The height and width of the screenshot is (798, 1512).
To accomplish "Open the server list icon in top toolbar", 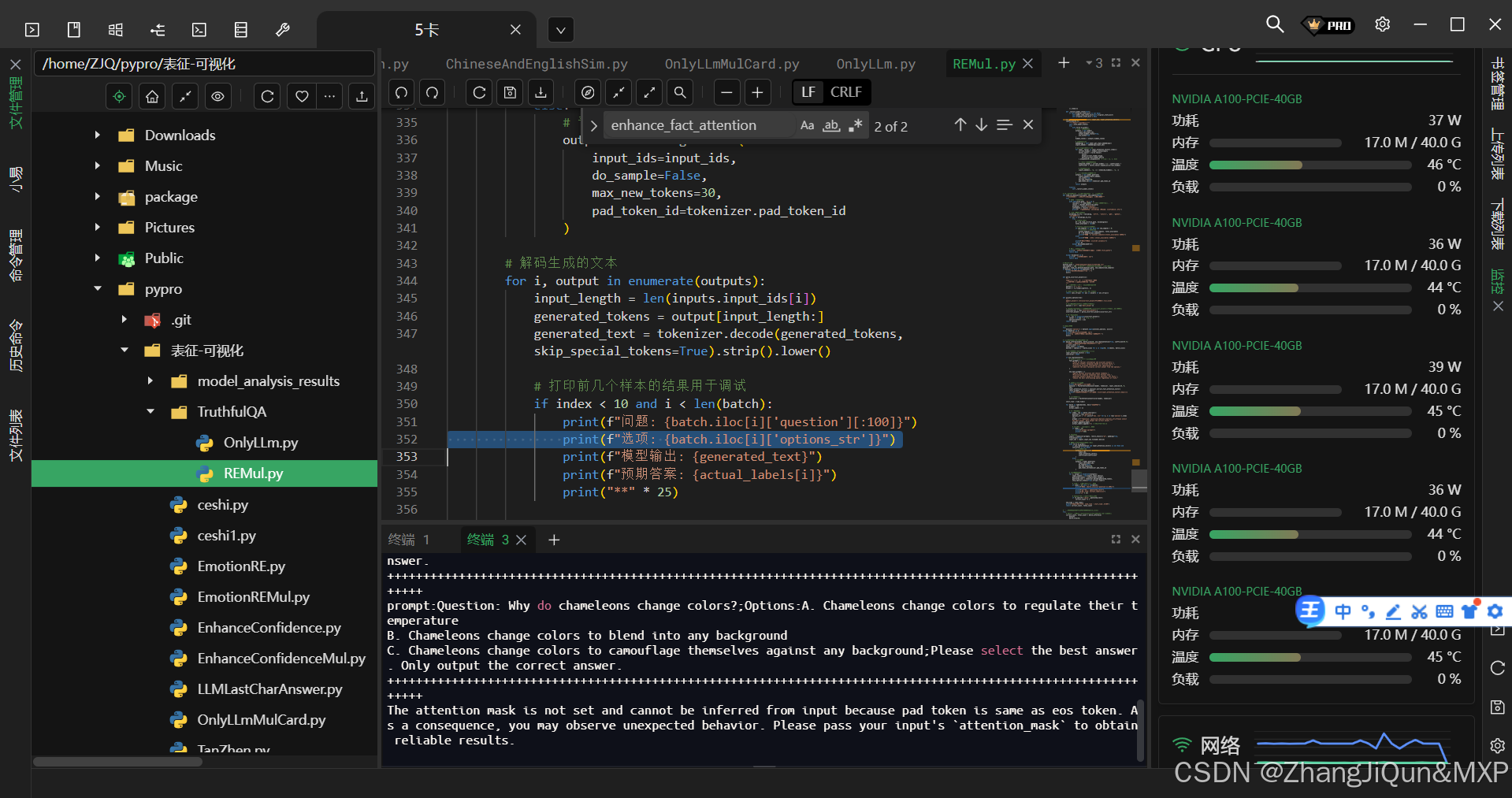I will [x=241, y=30].
